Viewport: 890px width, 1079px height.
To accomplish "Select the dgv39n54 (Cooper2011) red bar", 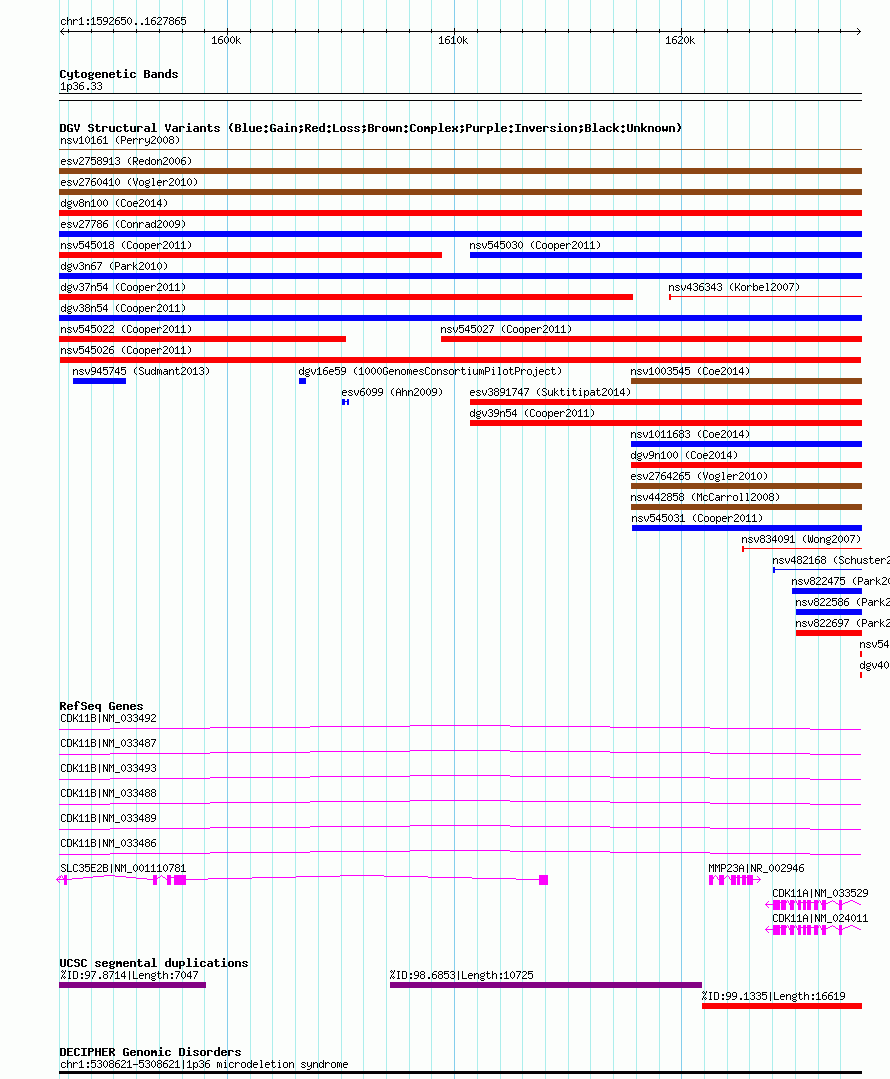I will (x=666, y=423).
